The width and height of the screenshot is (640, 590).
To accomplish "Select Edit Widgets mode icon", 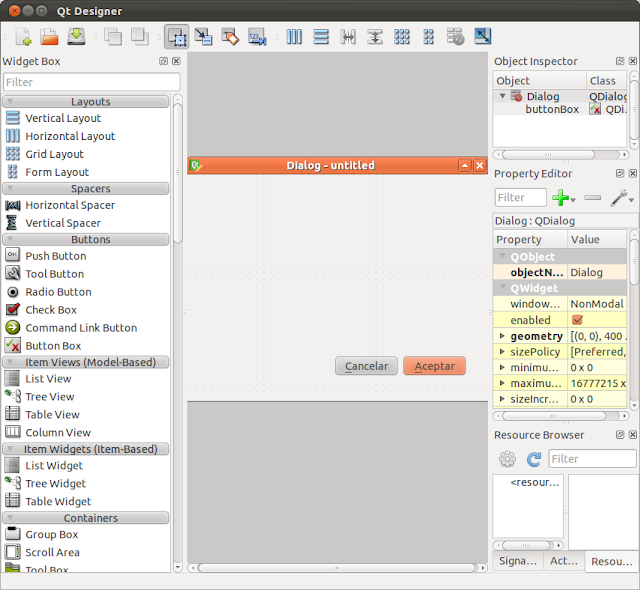I will pos(176,37).
